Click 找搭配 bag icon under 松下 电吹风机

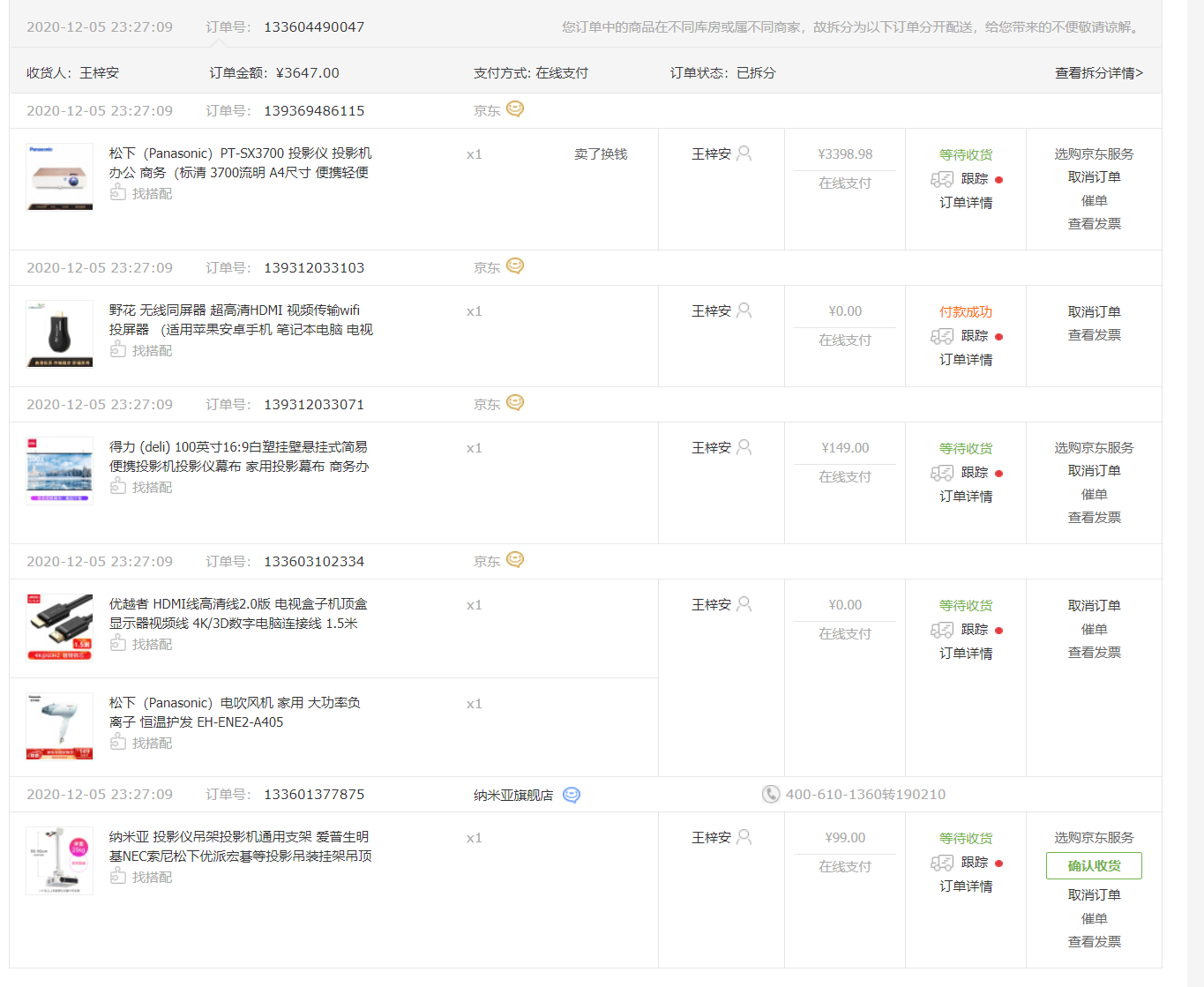pyautogui.click(x=117, y=742)
